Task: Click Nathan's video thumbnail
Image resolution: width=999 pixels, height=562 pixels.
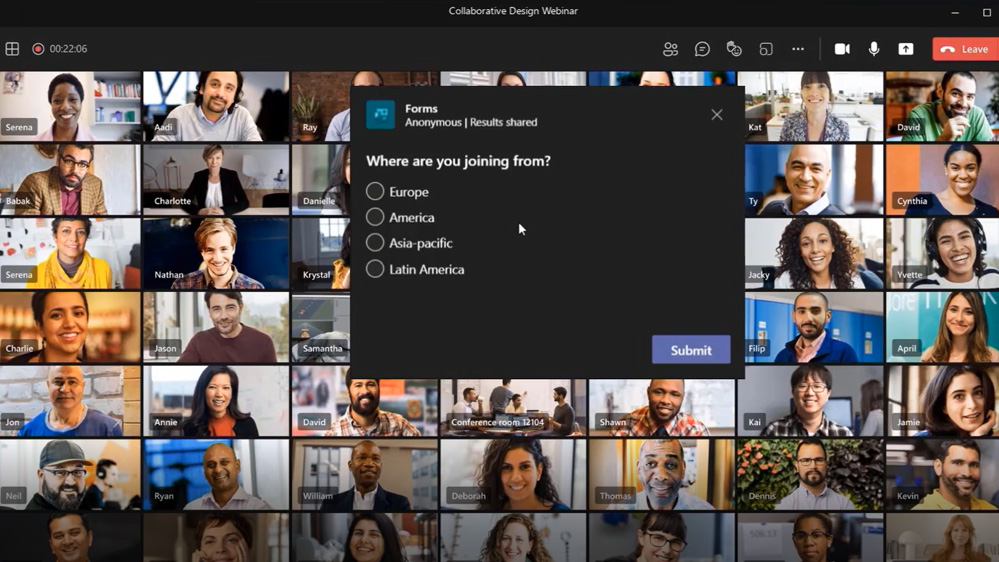Action: (x=216, y=254)
